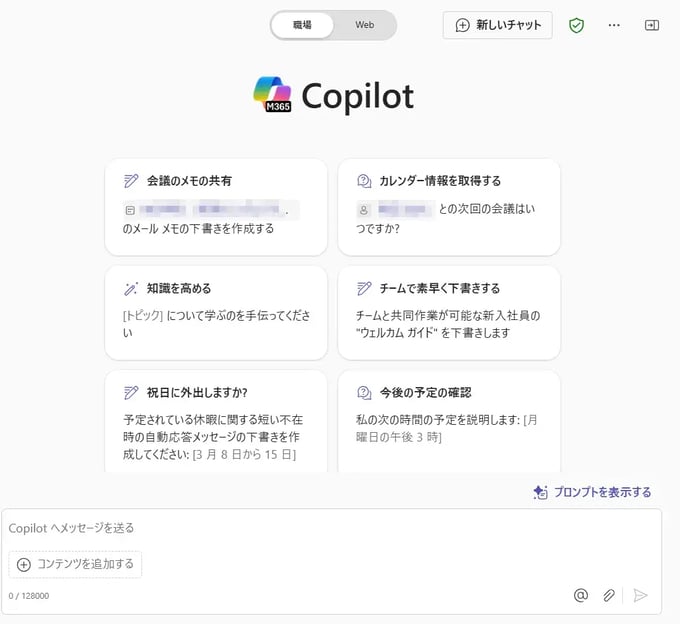Click the blurred document reference chip

pos(211,210)
